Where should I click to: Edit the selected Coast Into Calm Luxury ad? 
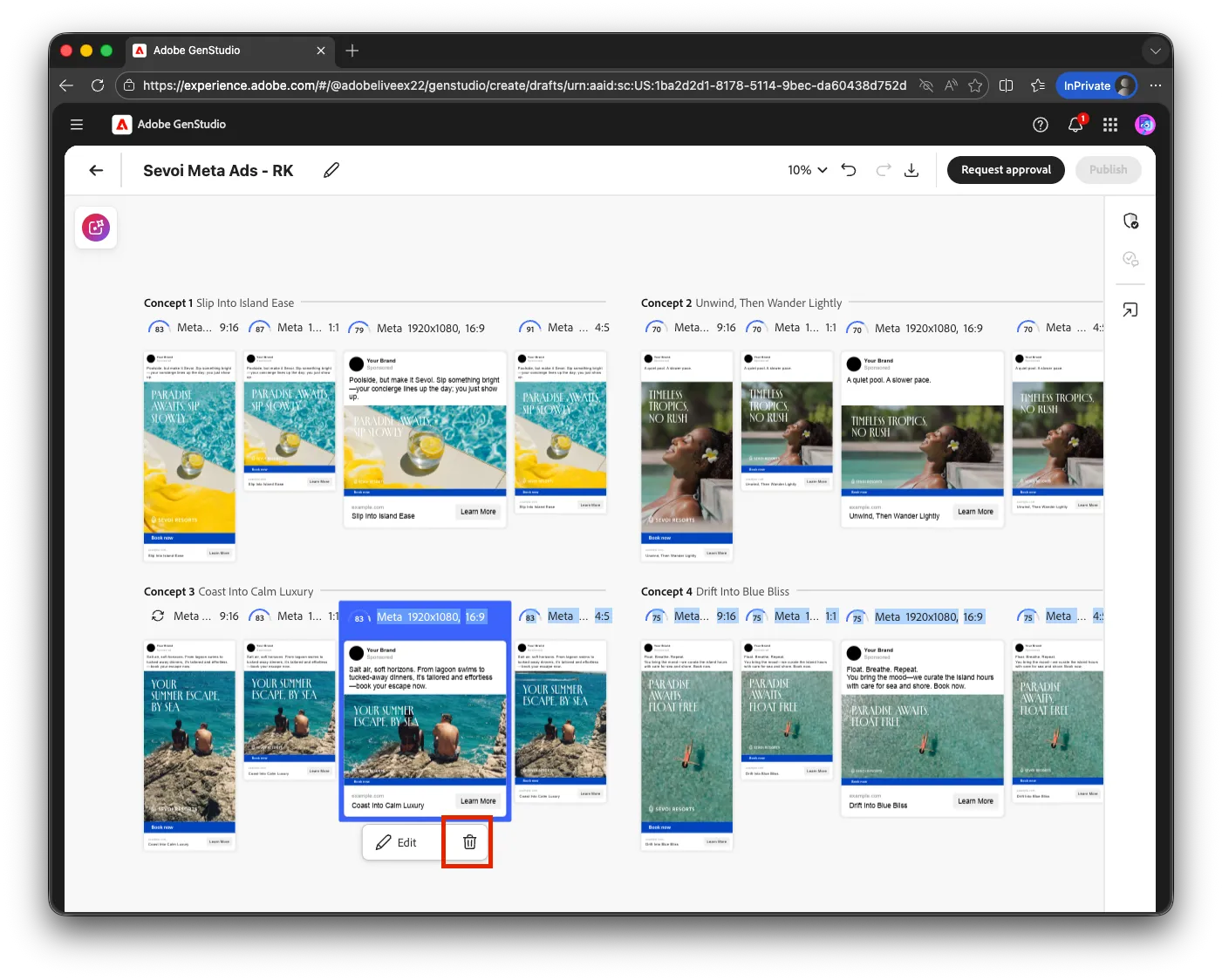[x=396, y=842]
